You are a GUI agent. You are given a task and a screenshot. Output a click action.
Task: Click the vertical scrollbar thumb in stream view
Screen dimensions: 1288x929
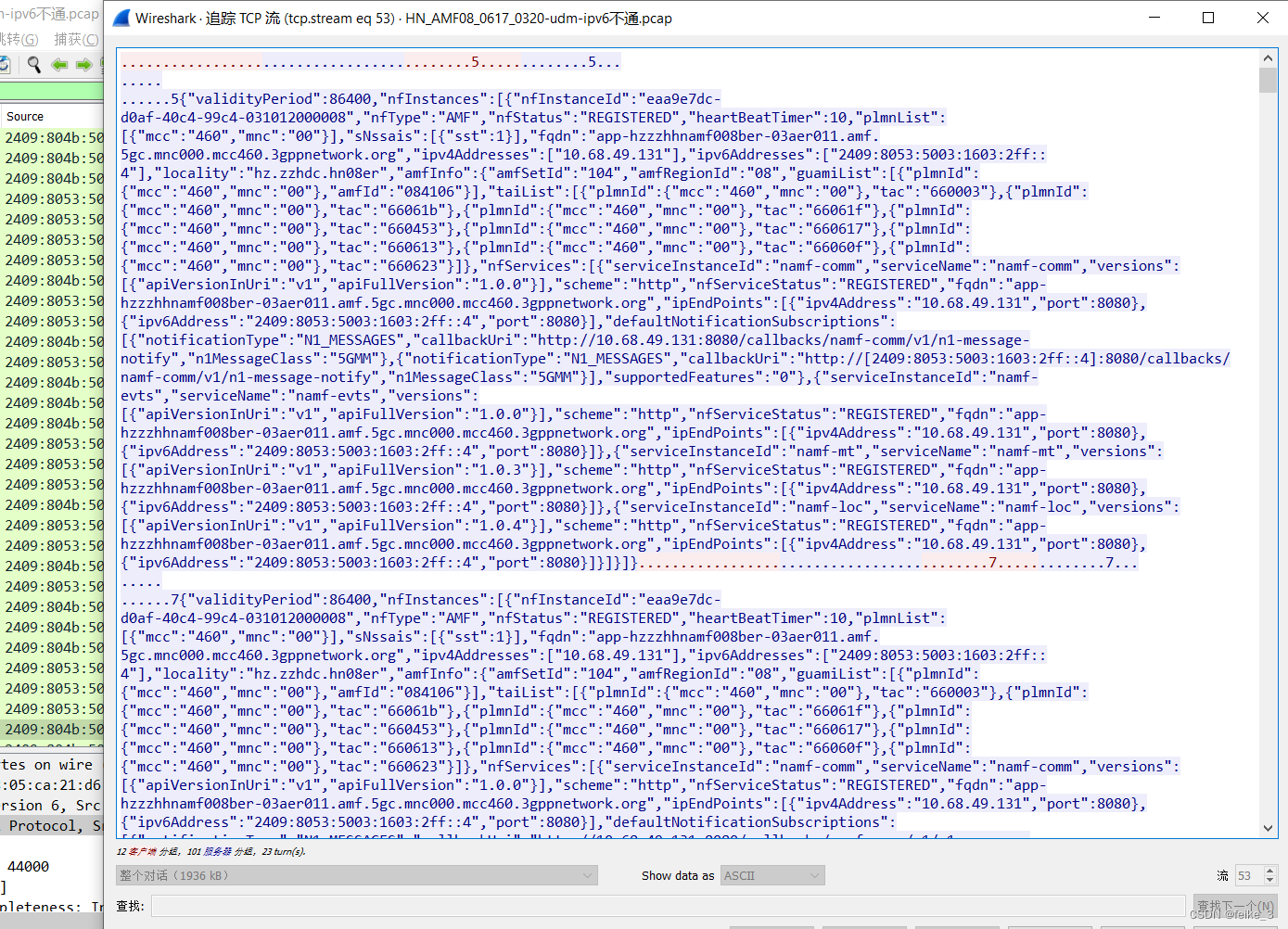tap(1268, 80)
